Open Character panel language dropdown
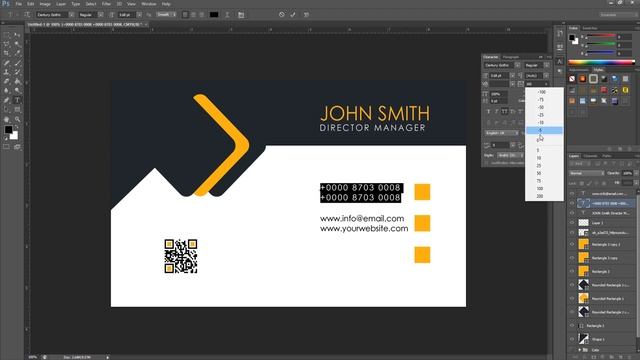 pos(502,133)
